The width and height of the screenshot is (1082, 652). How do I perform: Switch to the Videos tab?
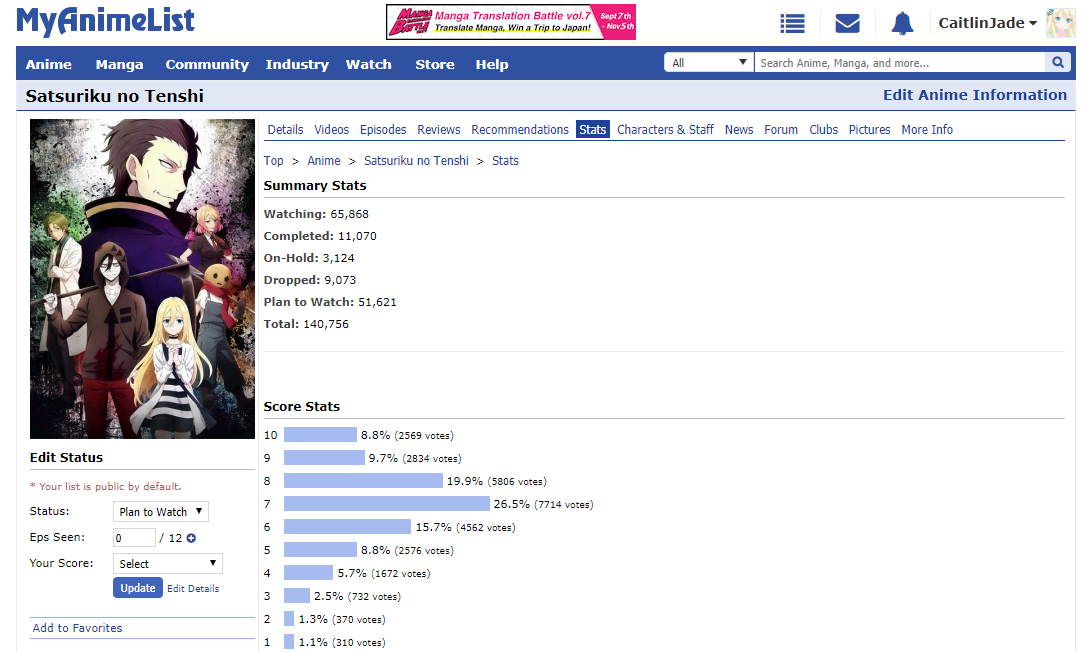(332, 130)
